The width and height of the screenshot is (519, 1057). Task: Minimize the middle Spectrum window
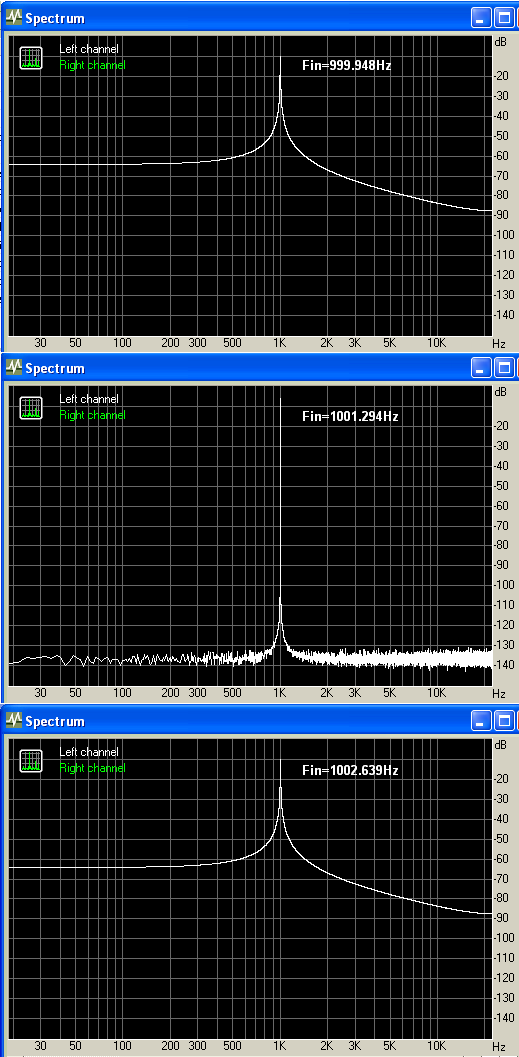click(x=481, y=367)
